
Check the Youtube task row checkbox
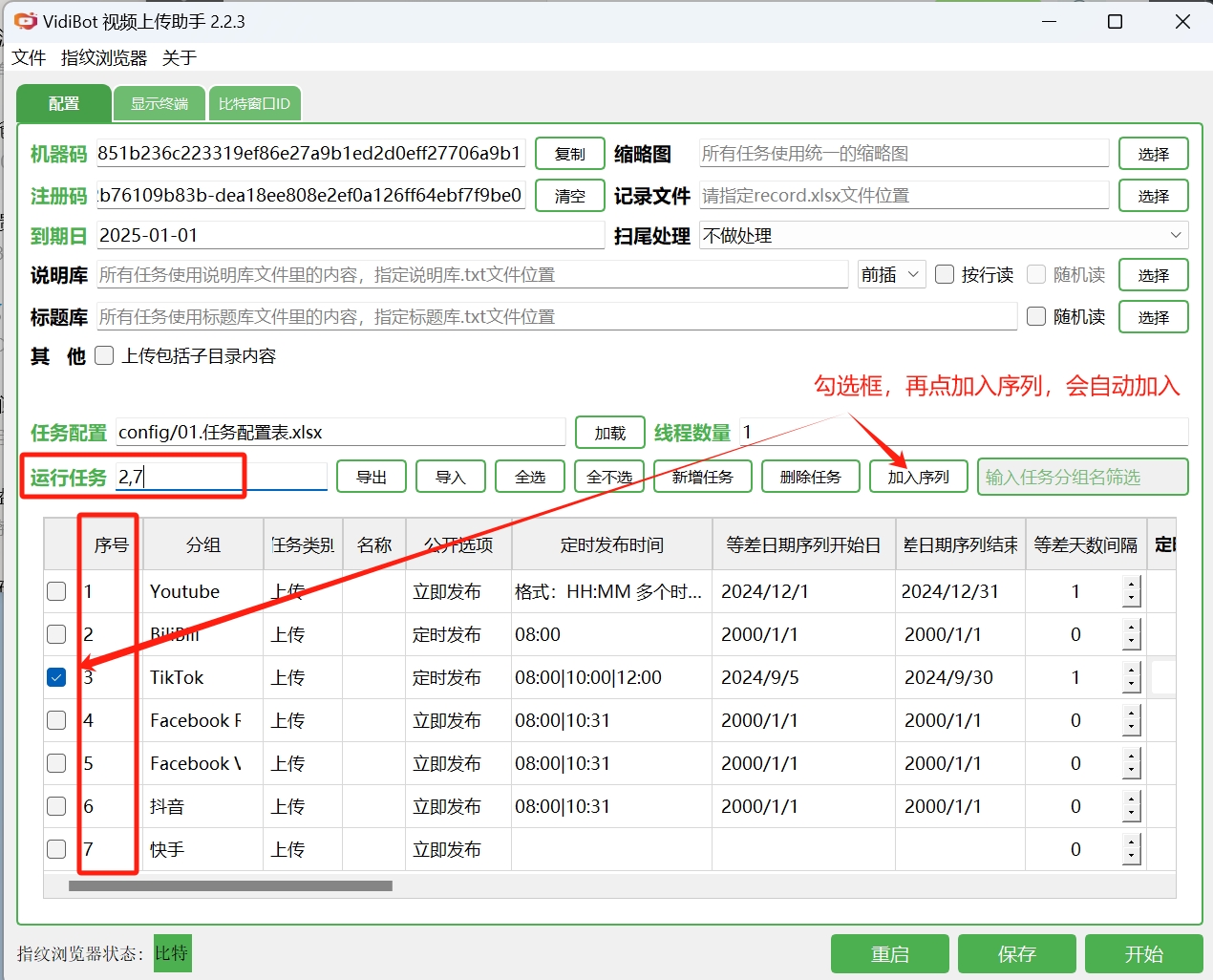[x=56, y=591]
